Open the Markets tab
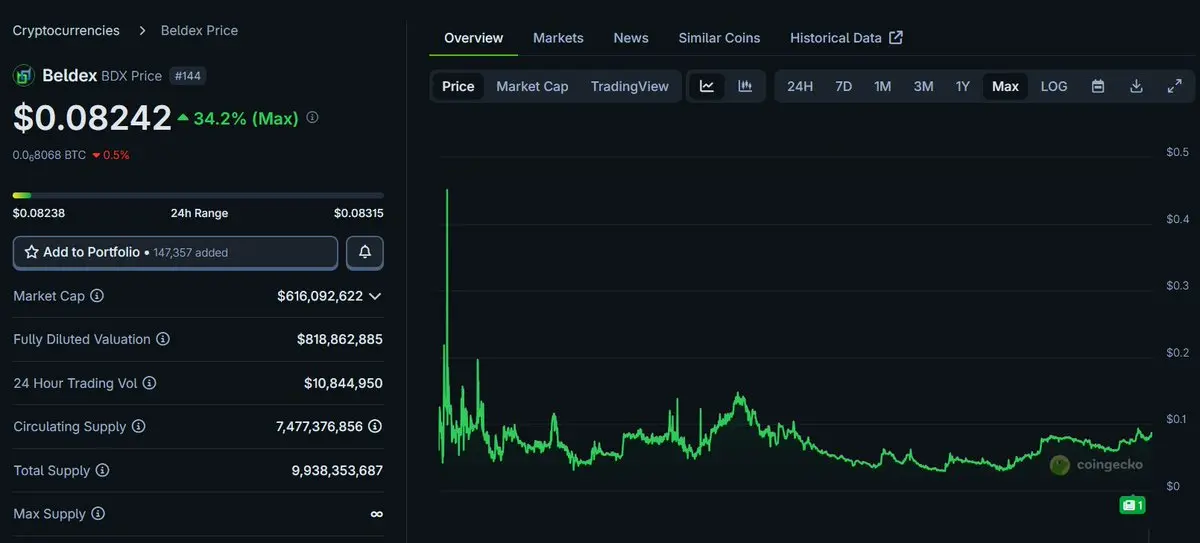This screenshot has width=1200, height=543. pyautogui.click(x=558, y=38)
